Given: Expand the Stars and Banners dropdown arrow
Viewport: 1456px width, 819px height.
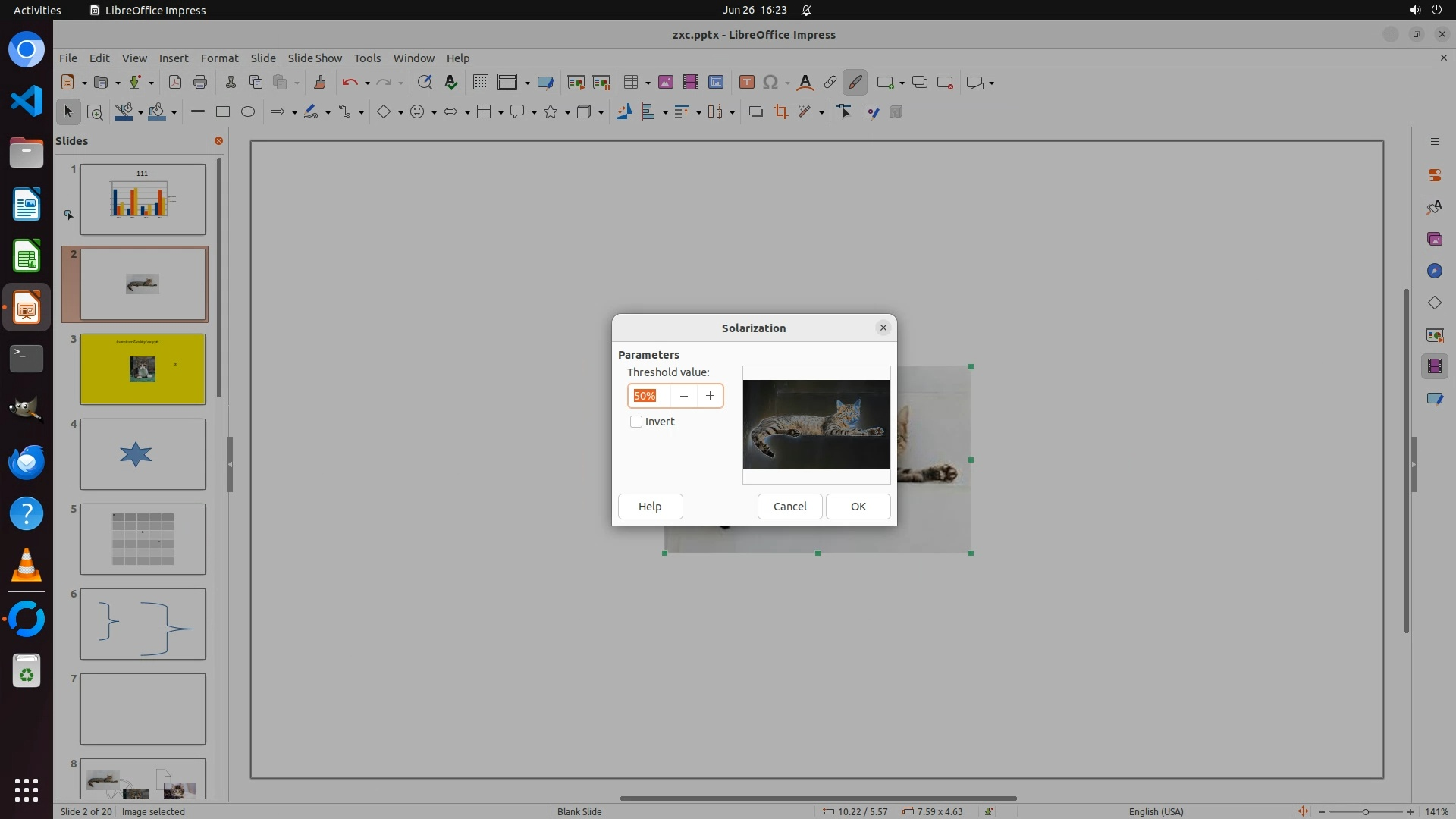Looking at the screenshot, I should (x=567, y=113).
